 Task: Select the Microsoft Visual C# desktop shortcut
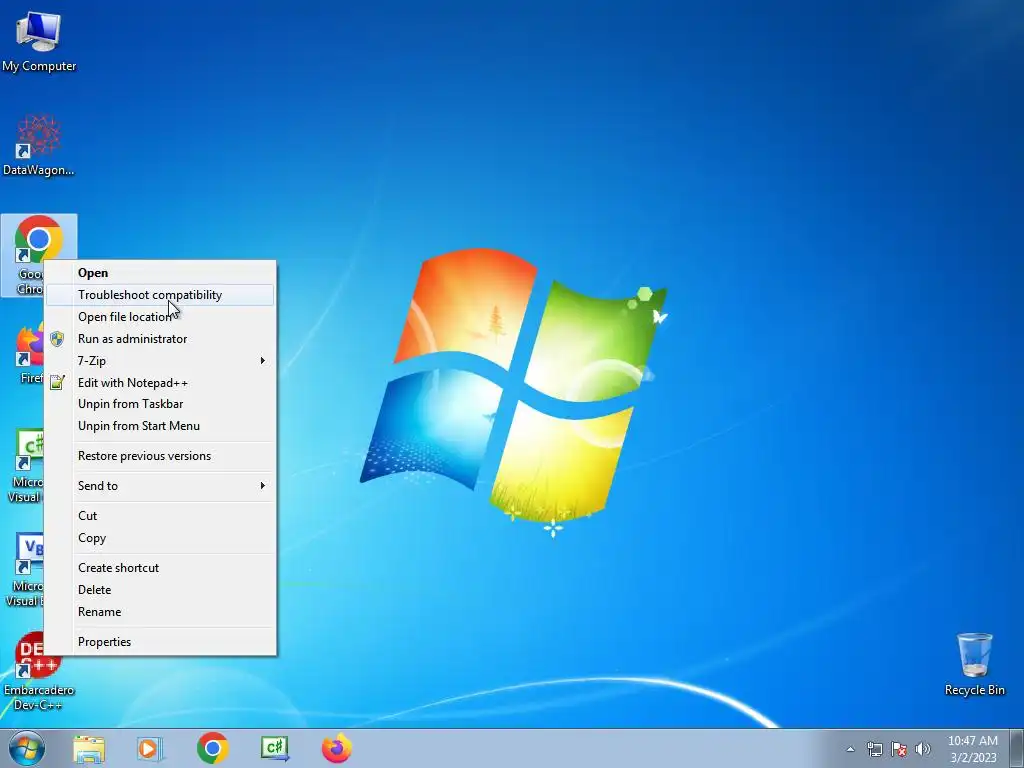[x=25, y=466]
